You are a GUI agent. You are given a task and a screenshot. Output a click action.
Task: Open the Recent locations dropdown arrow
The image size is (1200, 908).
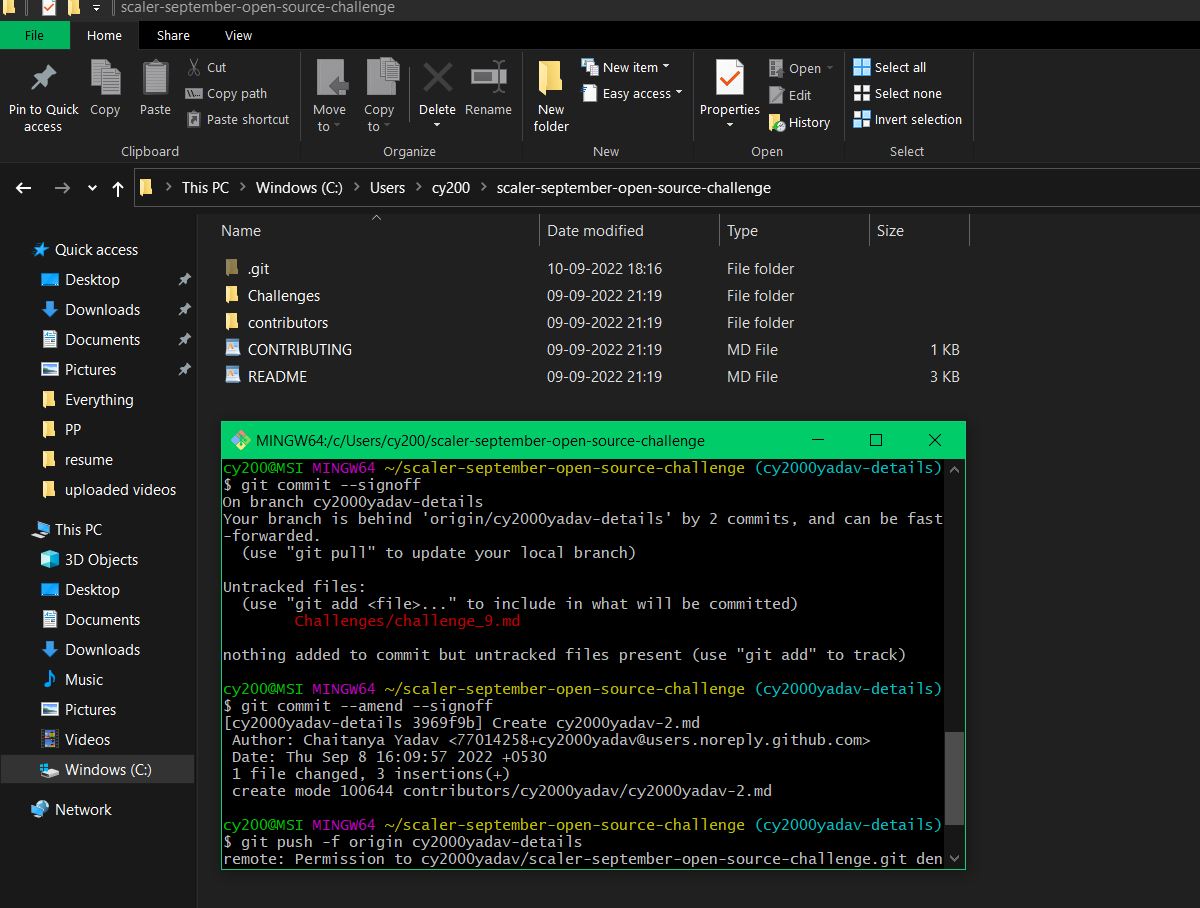[93, 188]
